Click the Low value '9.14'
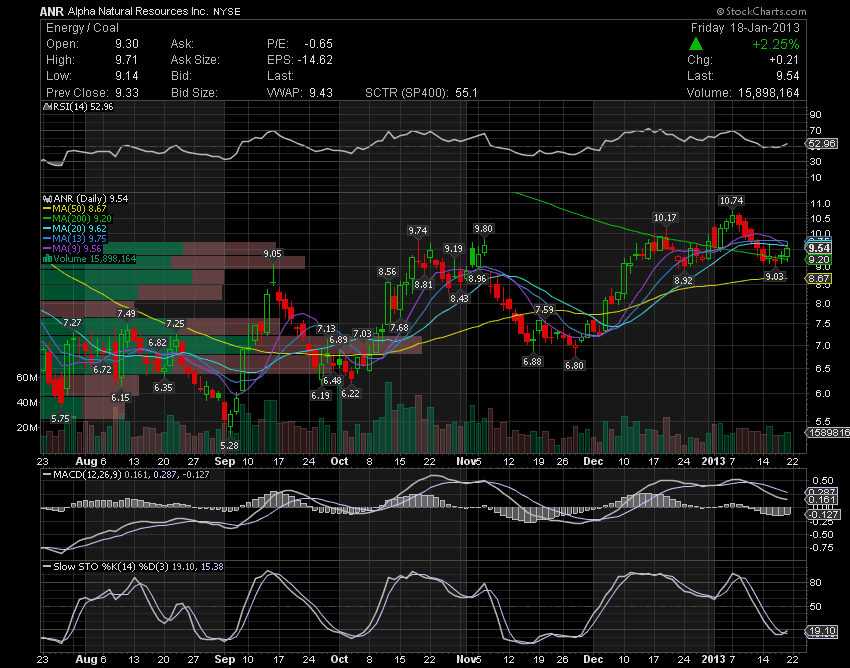The width and height of the screenshot is (850, 668). coord(127,76)
